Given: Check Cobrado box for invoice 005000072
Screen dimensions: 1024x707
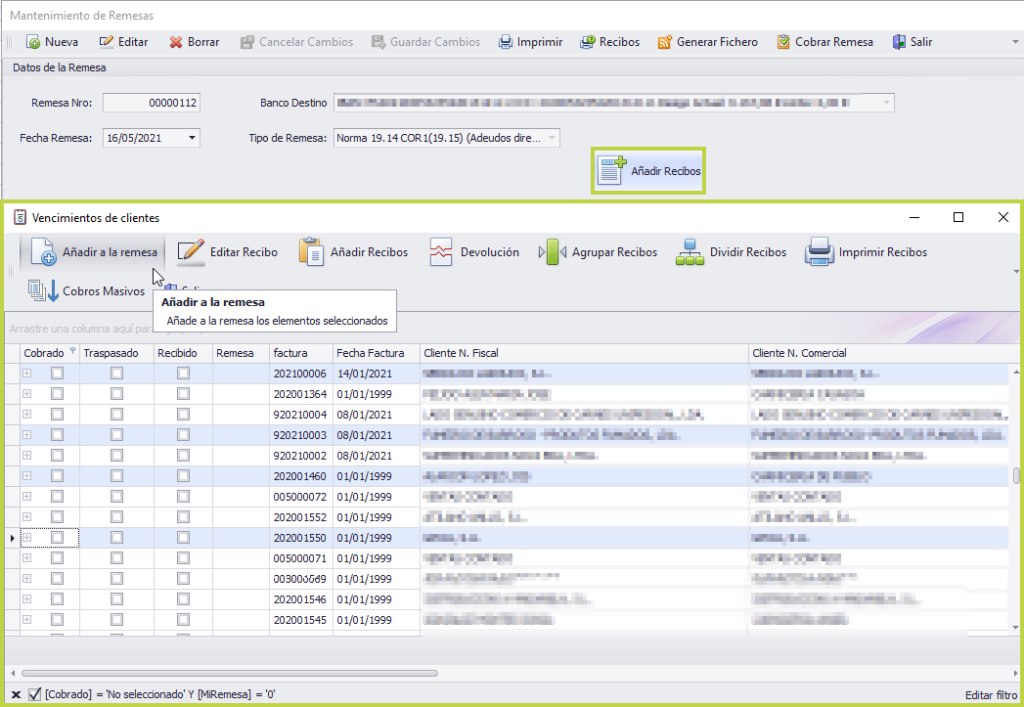Looking at the screenshot, I should click(x=57, y=497).
